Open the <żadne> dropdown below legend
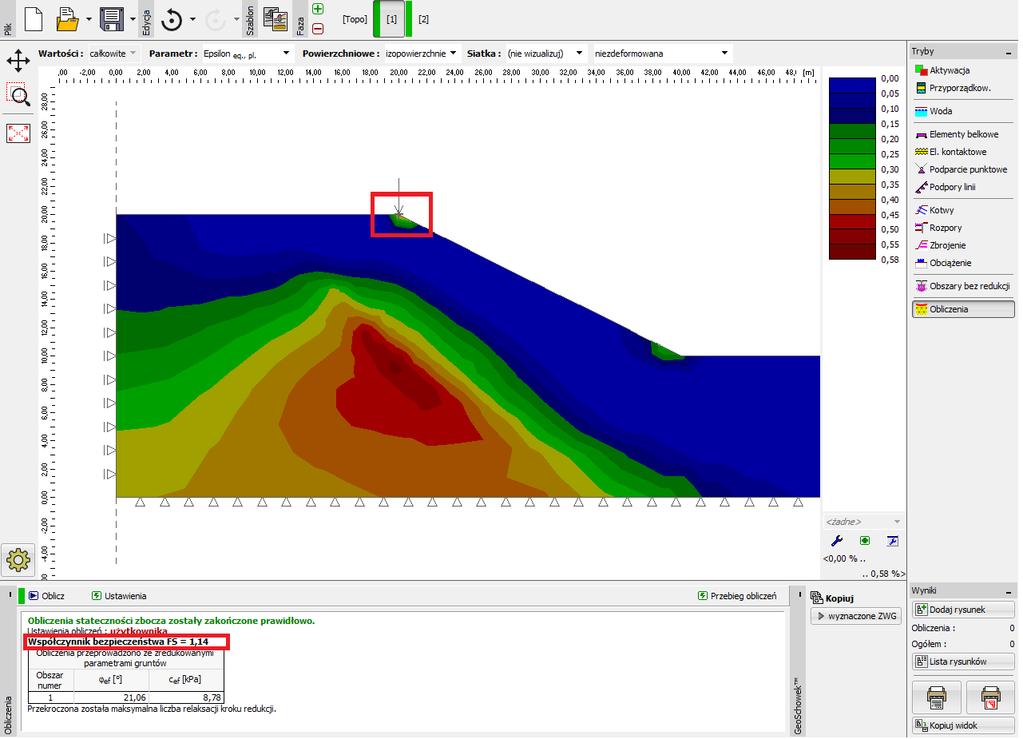The image size is (1023, 739). (x=863, y=521)
